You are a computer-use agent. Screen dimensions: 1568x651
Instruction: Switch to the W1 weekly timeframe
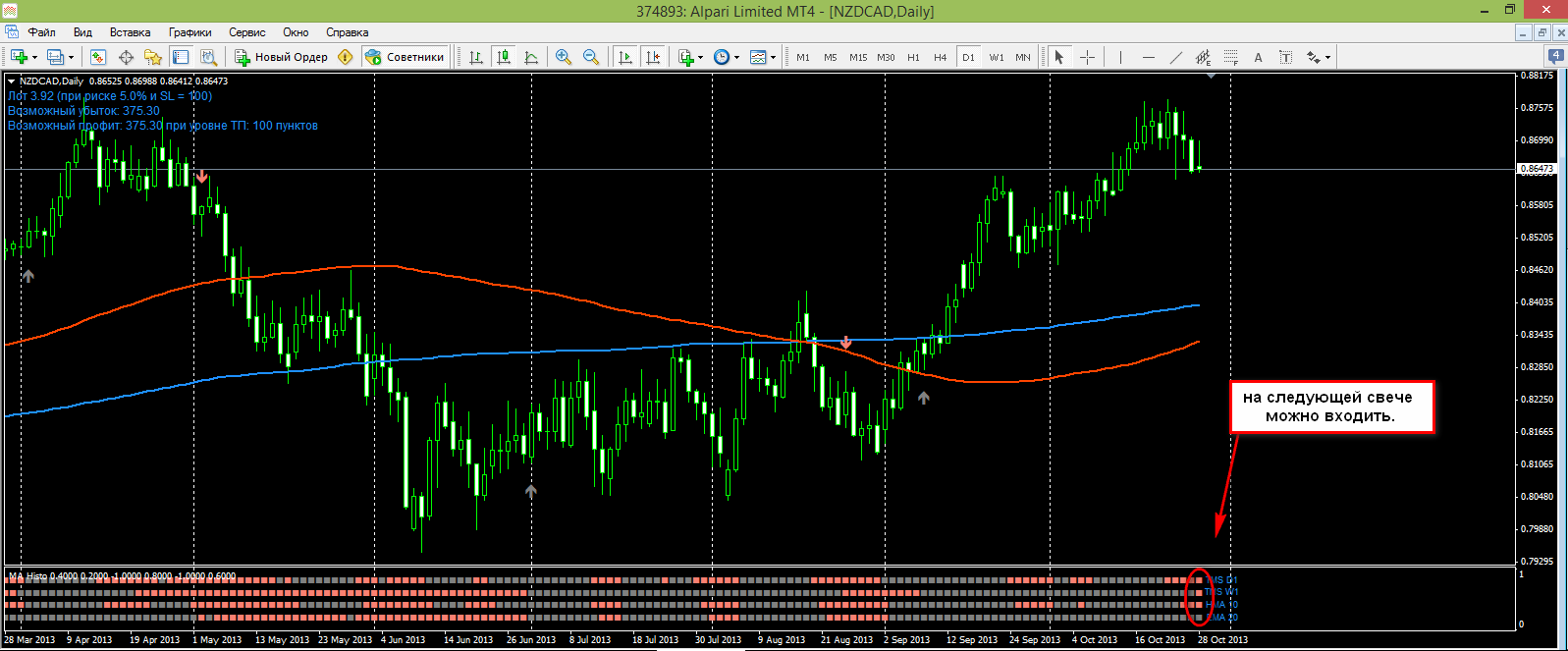click(997, 57)
